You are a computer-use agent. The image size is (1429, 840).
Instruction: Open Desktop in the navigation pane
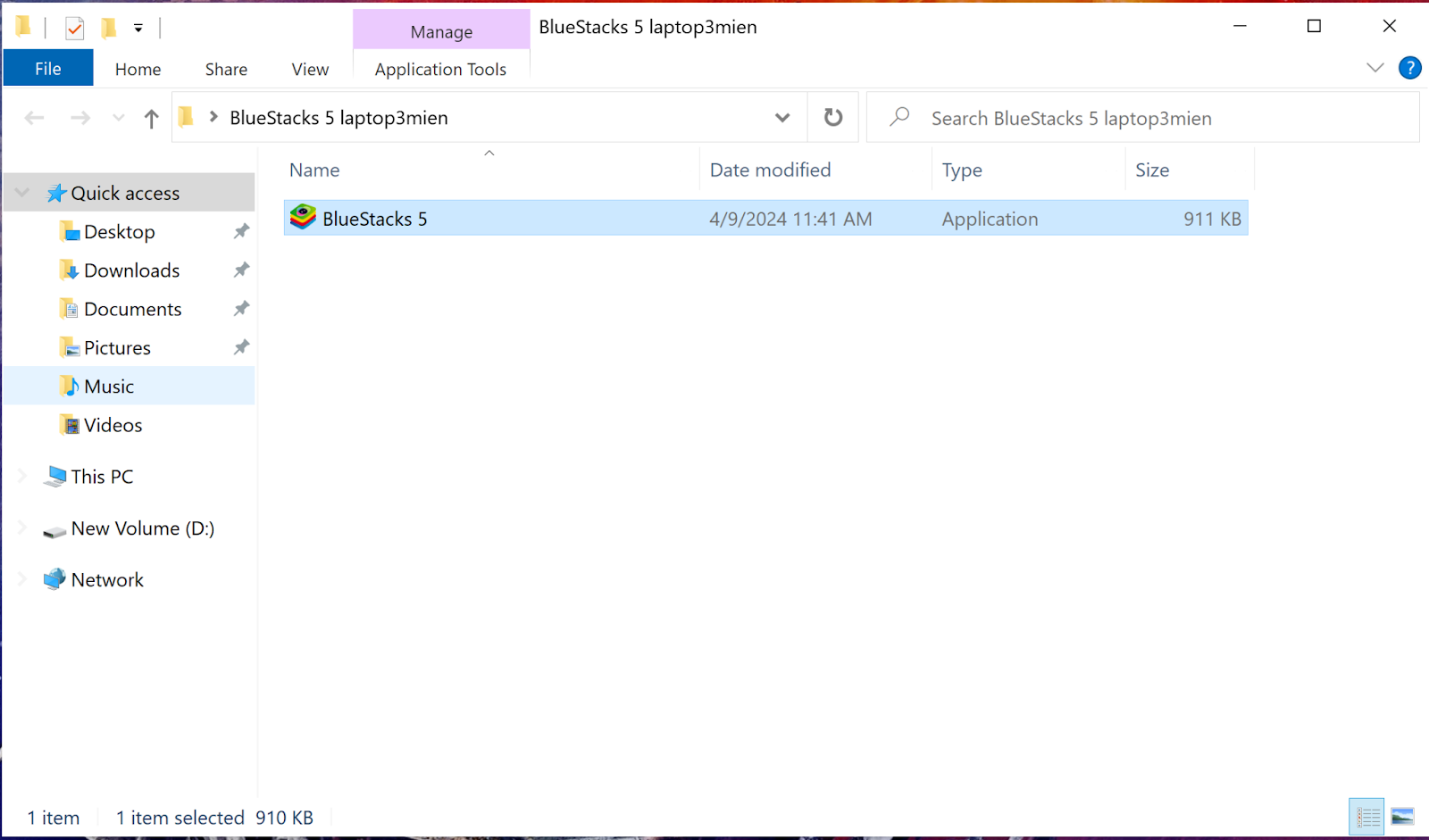pos(119,231)
